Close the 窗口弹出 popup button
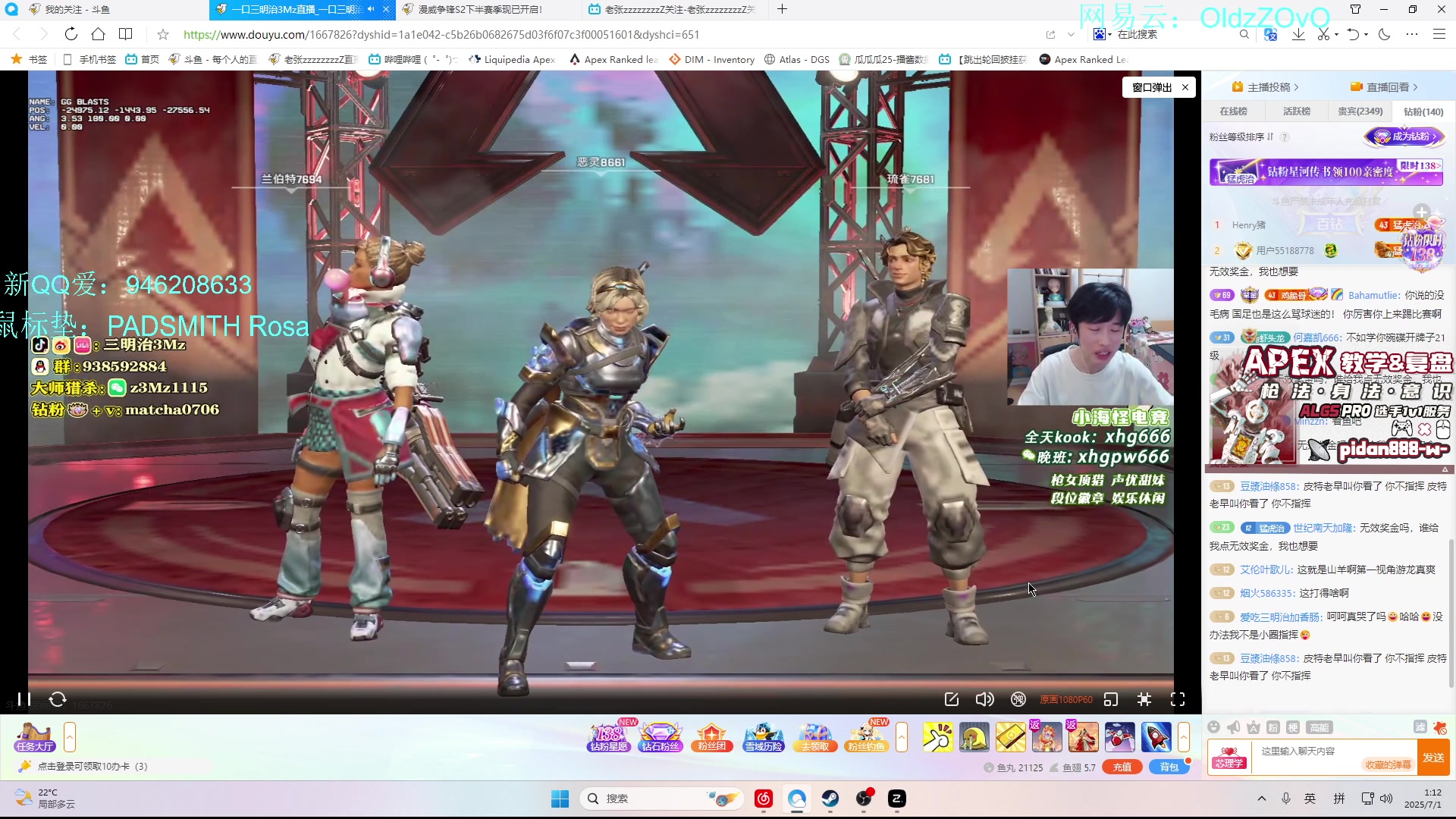 [x=1185, y=87]
